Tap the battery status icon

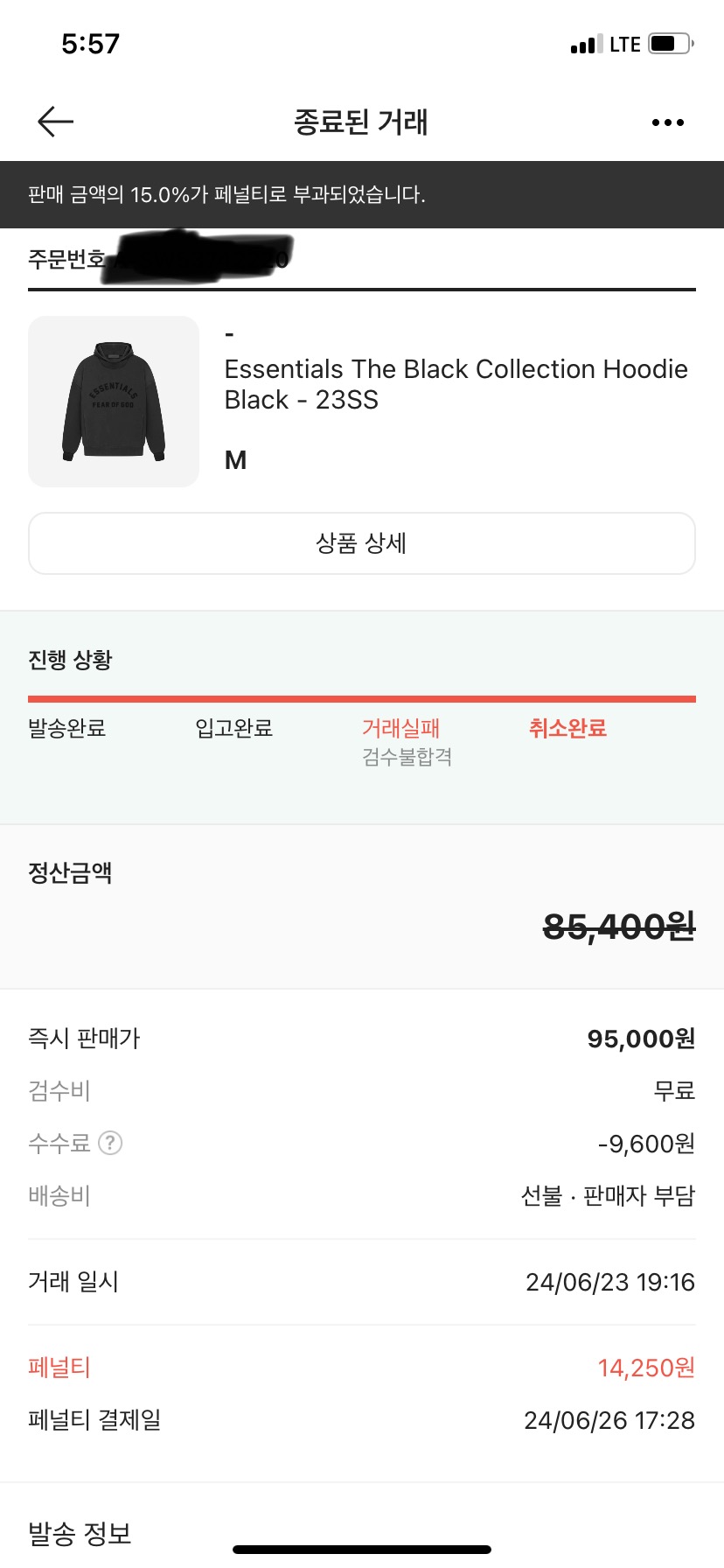pyautogui.click(x=671, y=44)
